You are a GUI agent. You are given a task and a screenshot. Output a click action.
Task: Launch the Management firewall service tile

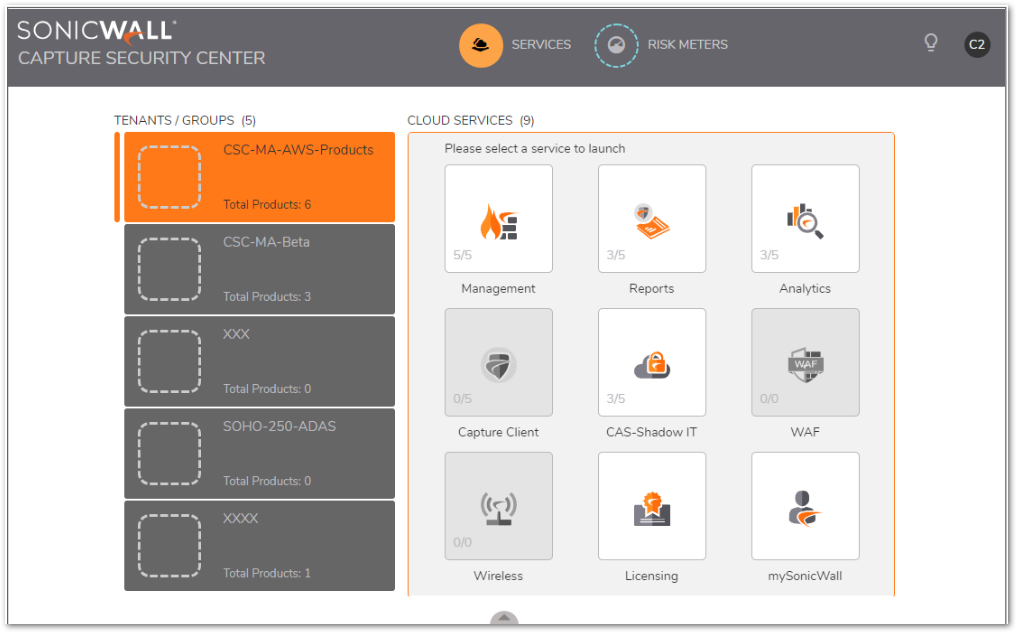498,219
